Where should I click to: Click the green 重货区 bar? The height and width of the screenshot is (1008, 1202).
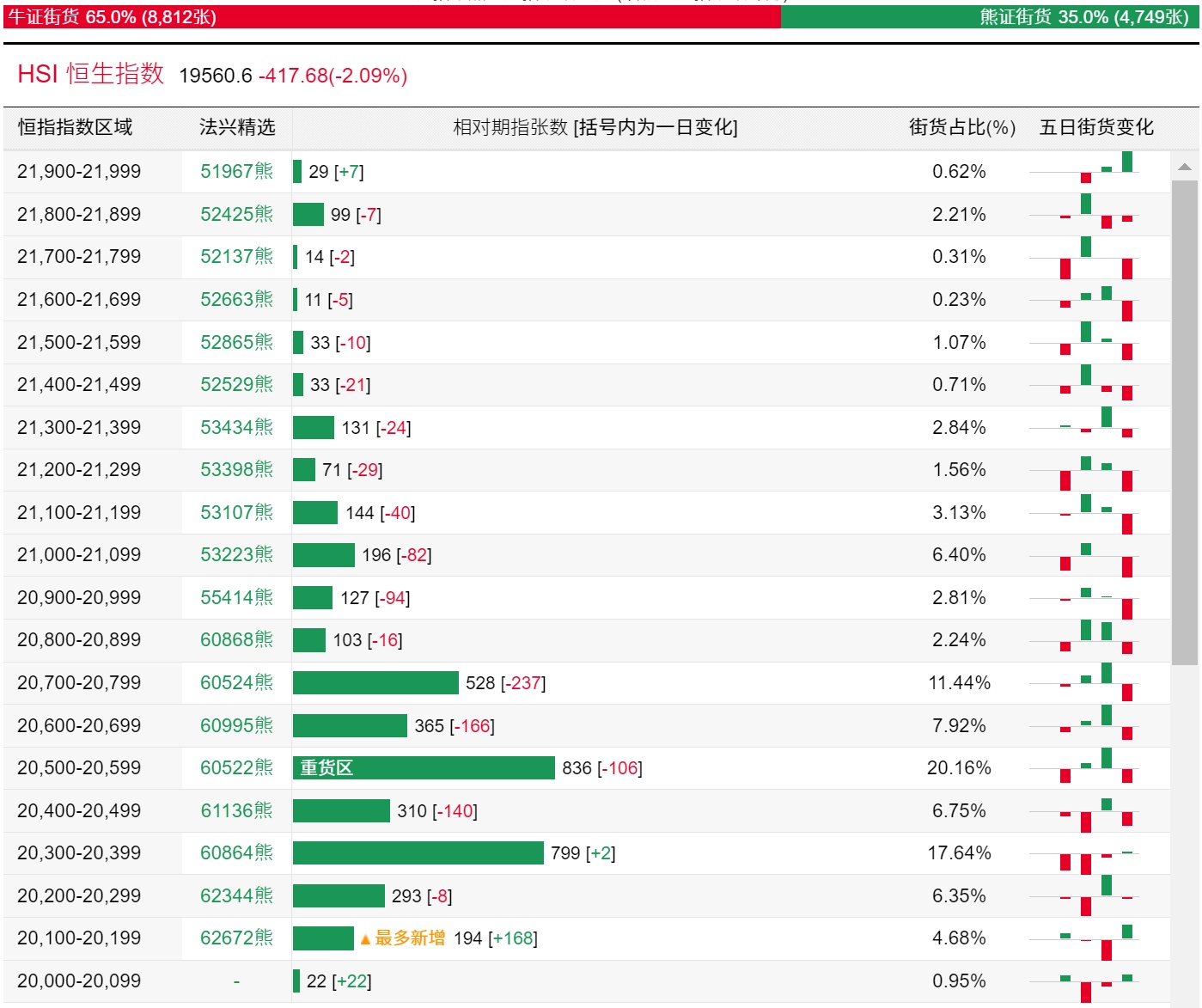pos(424,767)
